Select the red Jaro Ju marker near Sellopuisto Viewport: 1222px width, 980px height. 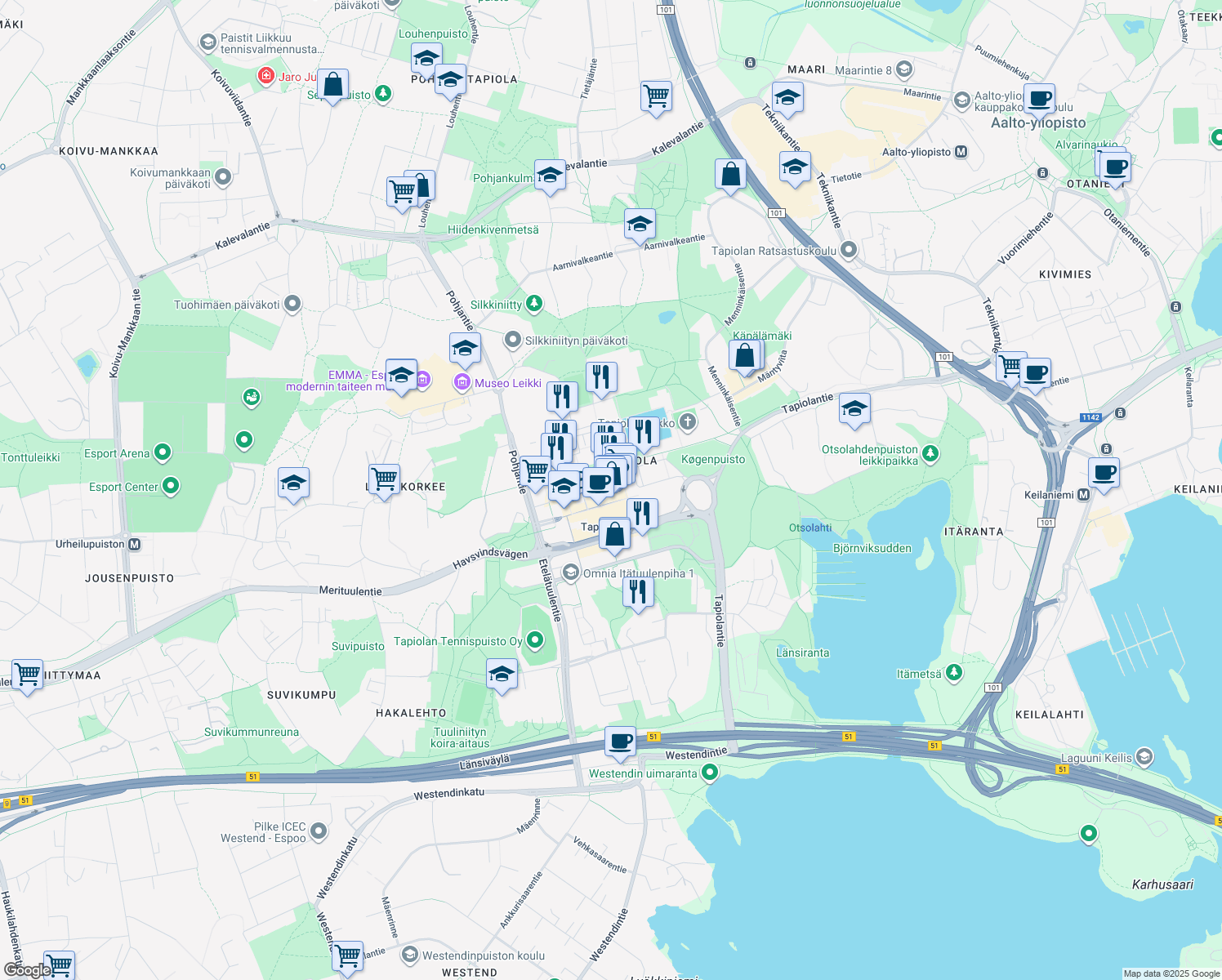pyautogui.click(x=265, y=75)
